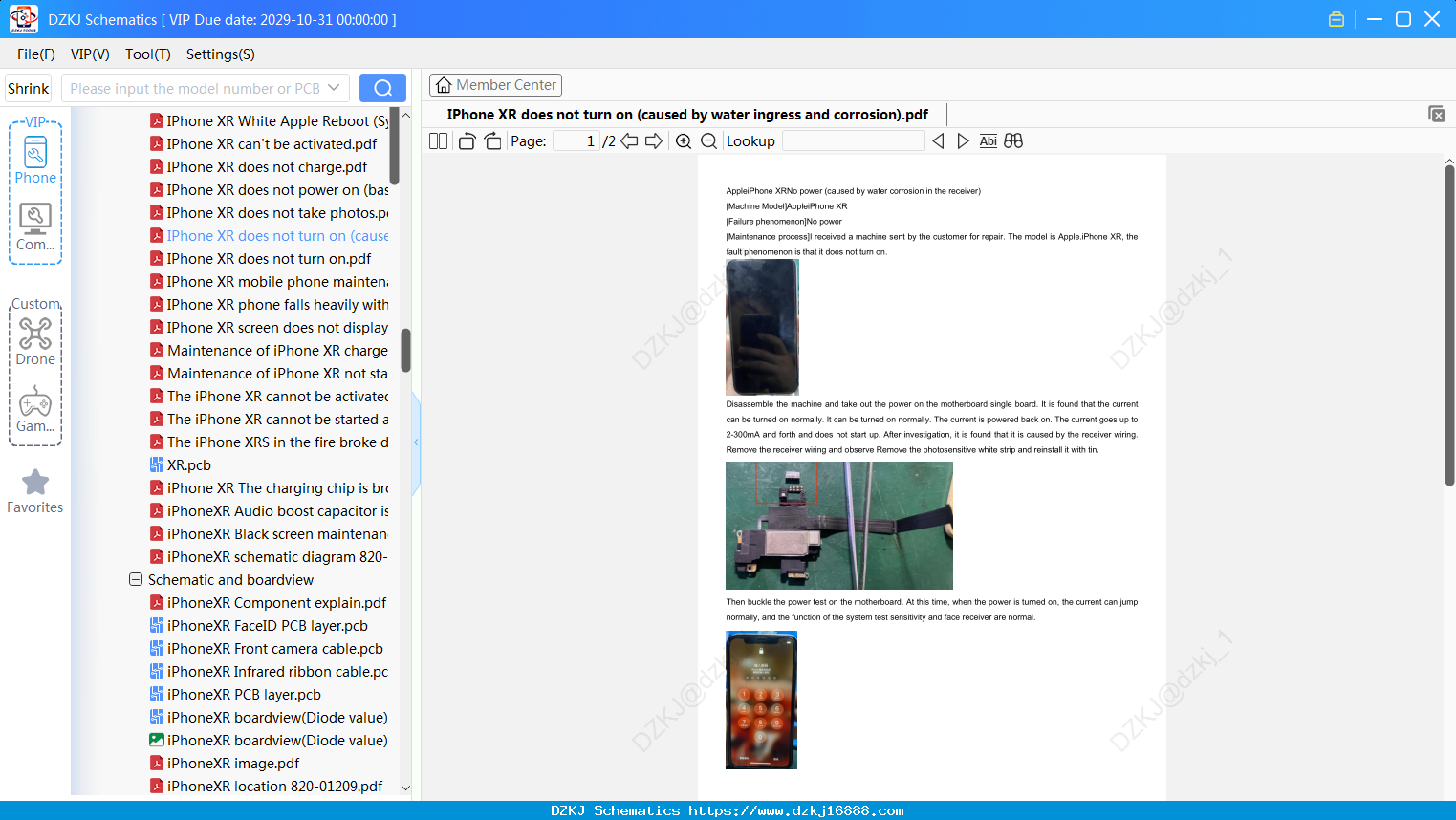
Task: Click the zoom out magnifier icon
Action: click(708, 140)
